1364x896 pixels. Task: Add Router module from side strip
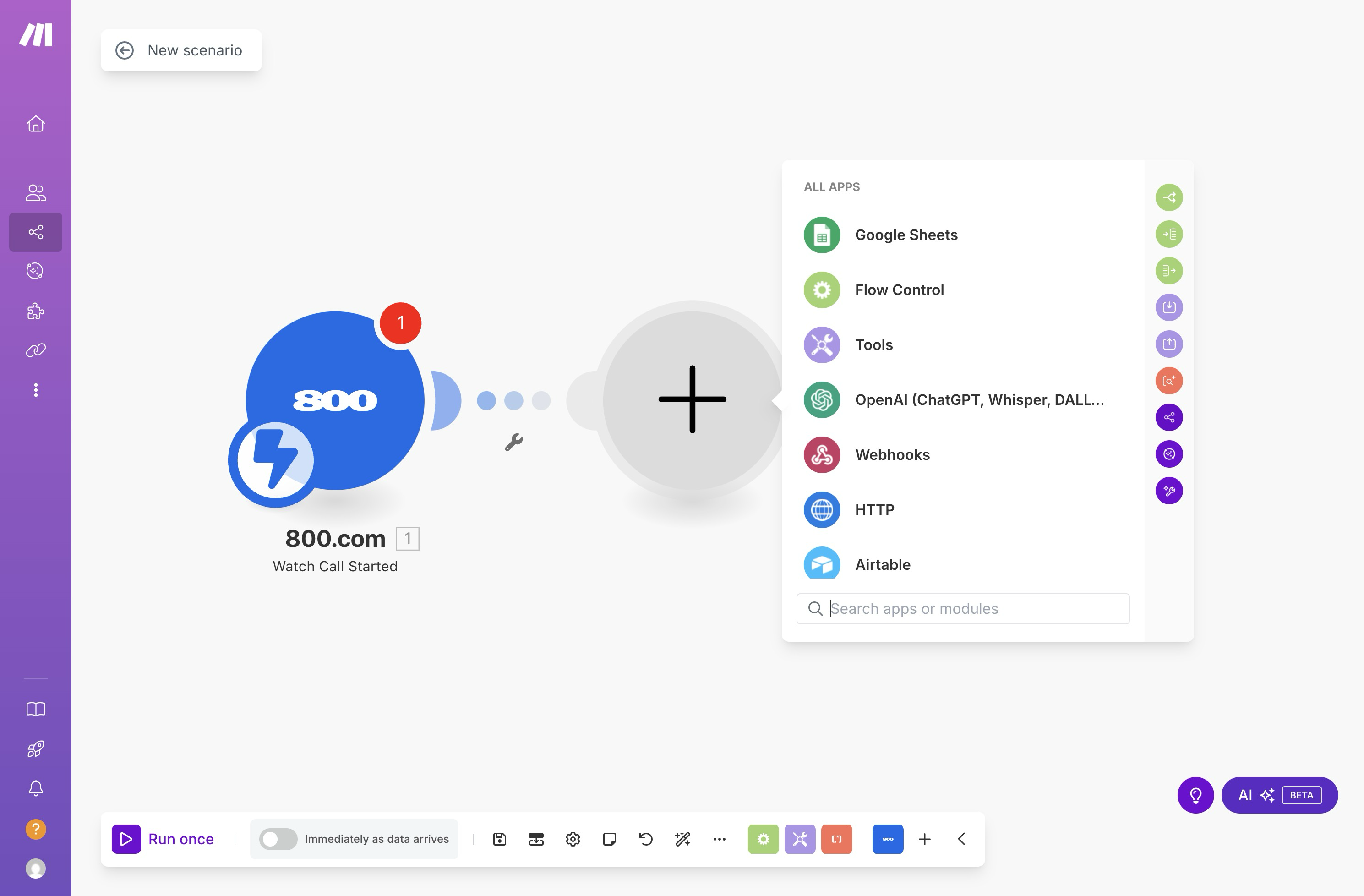click(x=1169, y=198)
